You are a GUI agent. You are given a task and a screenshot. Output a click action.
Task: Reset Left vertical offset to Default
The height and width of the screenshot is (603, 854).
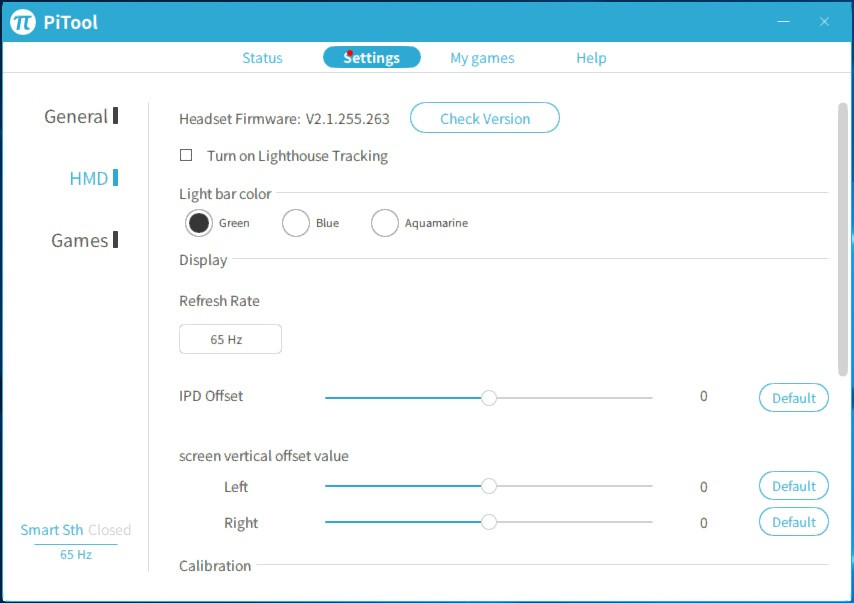coord(794,486)
